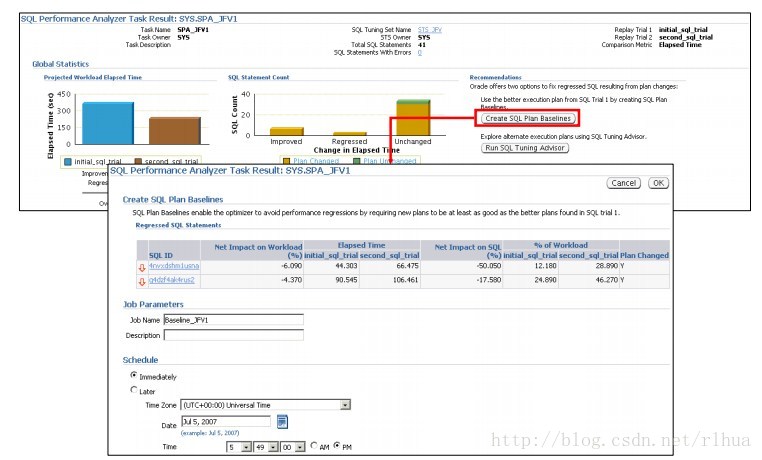762x460 pixels.
Task: Open the SQL ID link ending in rus2
Action: point(172,280)
